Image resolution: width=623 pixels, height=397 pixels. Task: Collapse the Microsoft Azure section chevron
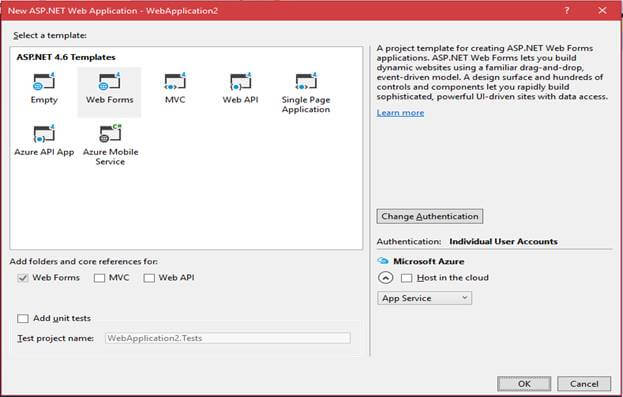pos(385,277)
